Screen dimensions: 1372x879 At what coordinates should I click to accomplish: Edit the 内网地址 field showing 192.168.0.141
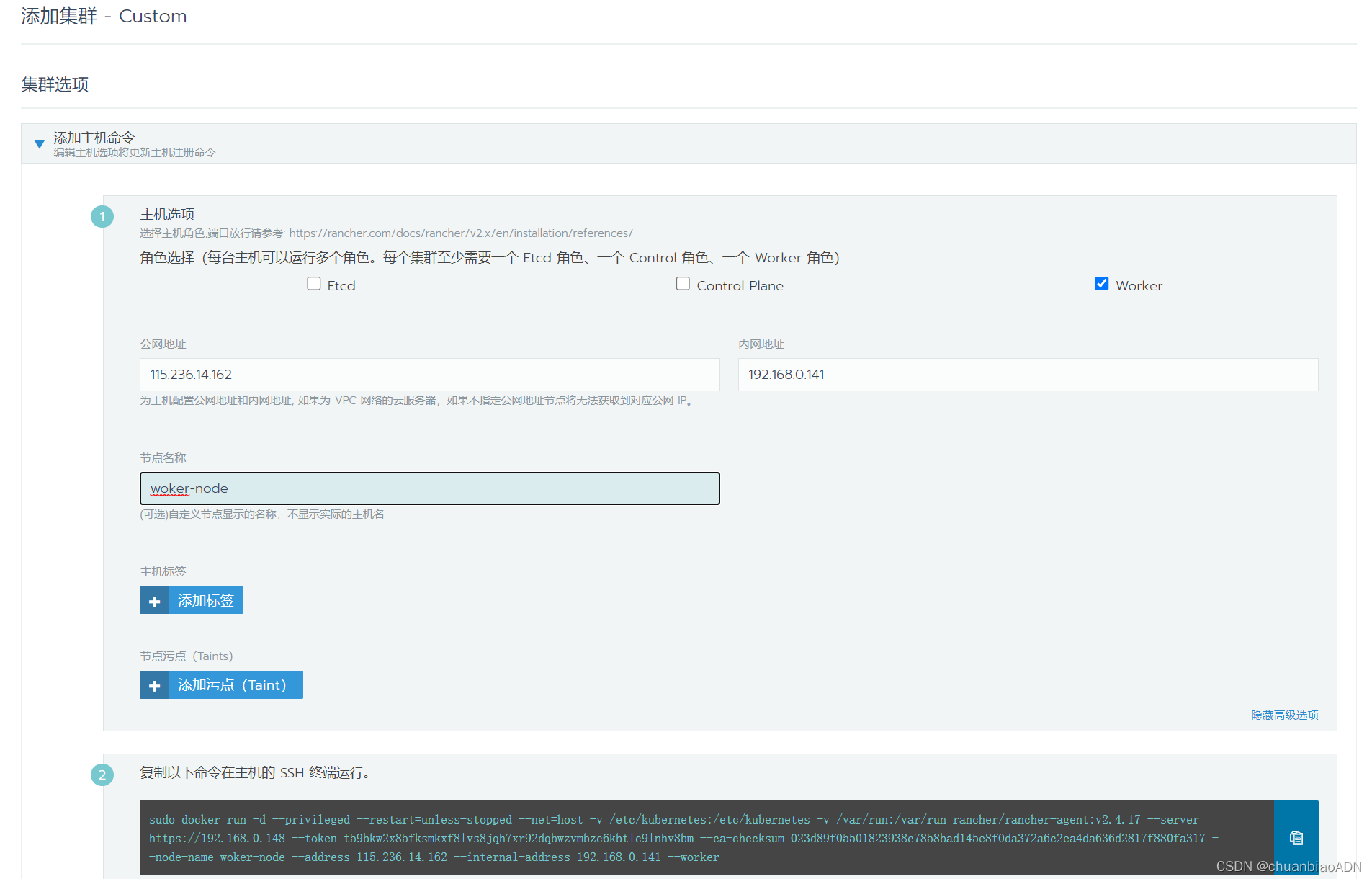pos(1028,375)
